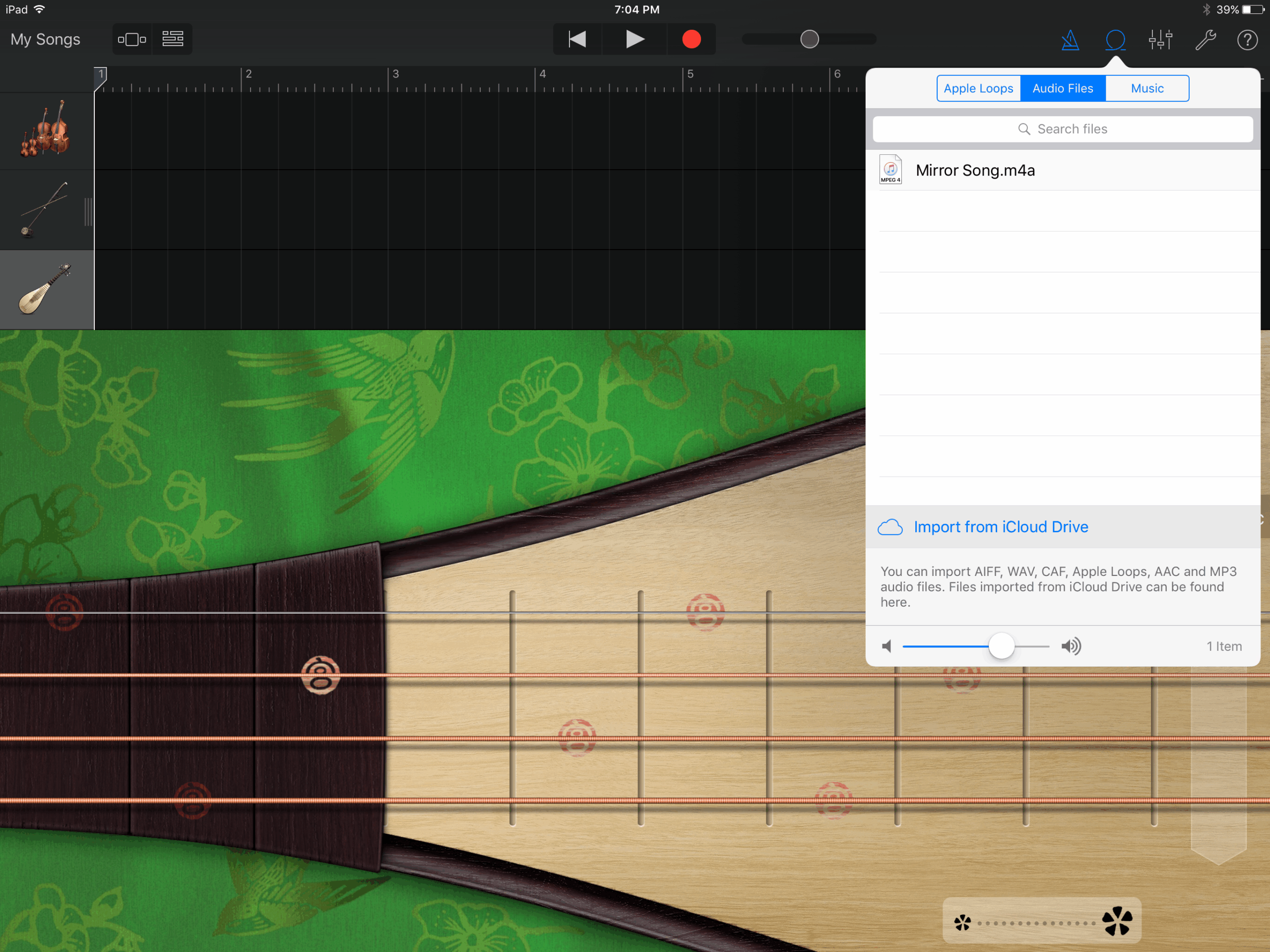Select the Mirror Song.m4a file

975,171
